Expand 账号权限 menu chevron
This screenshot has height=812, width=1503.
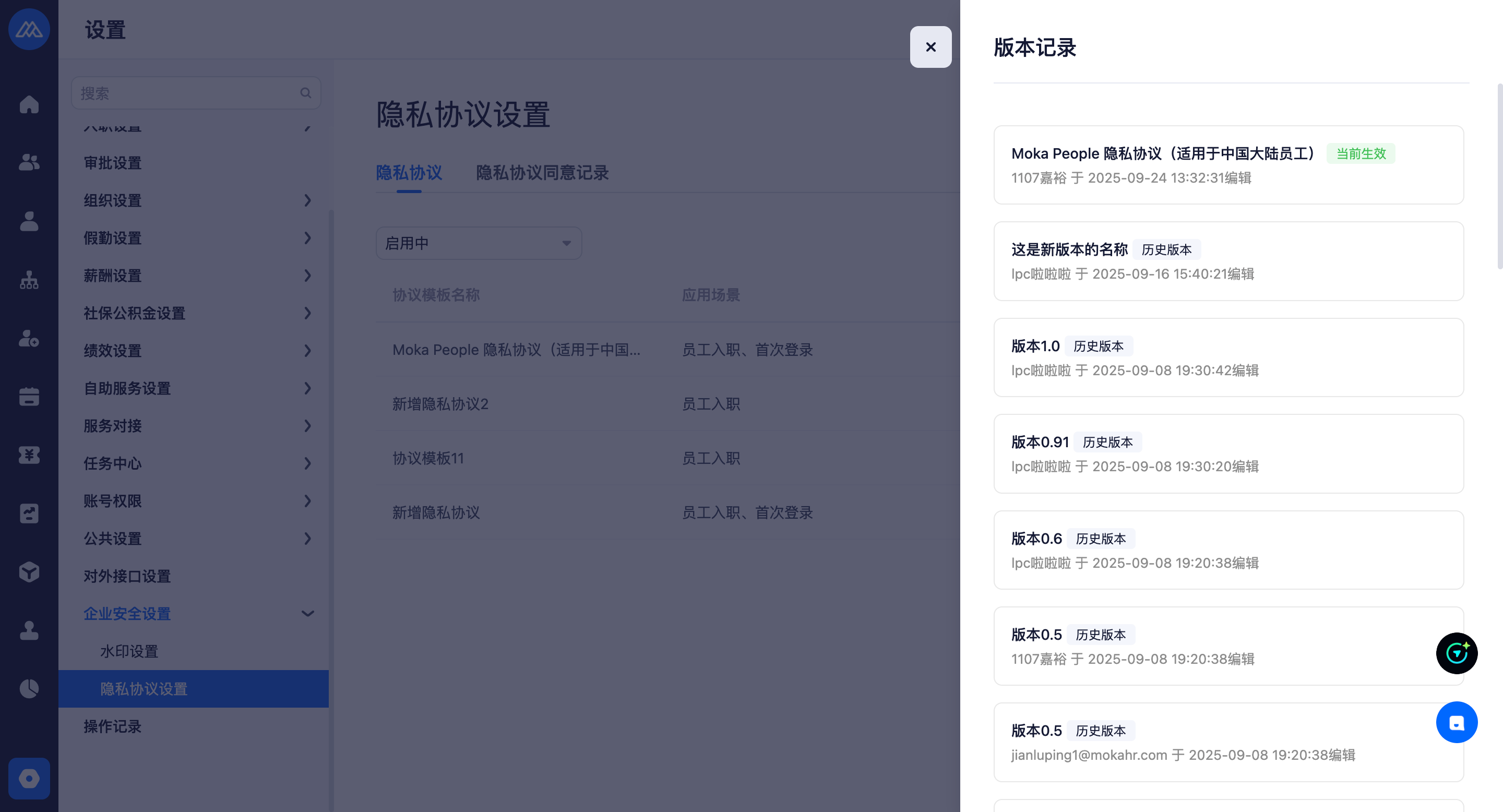(x=307, y=501)
